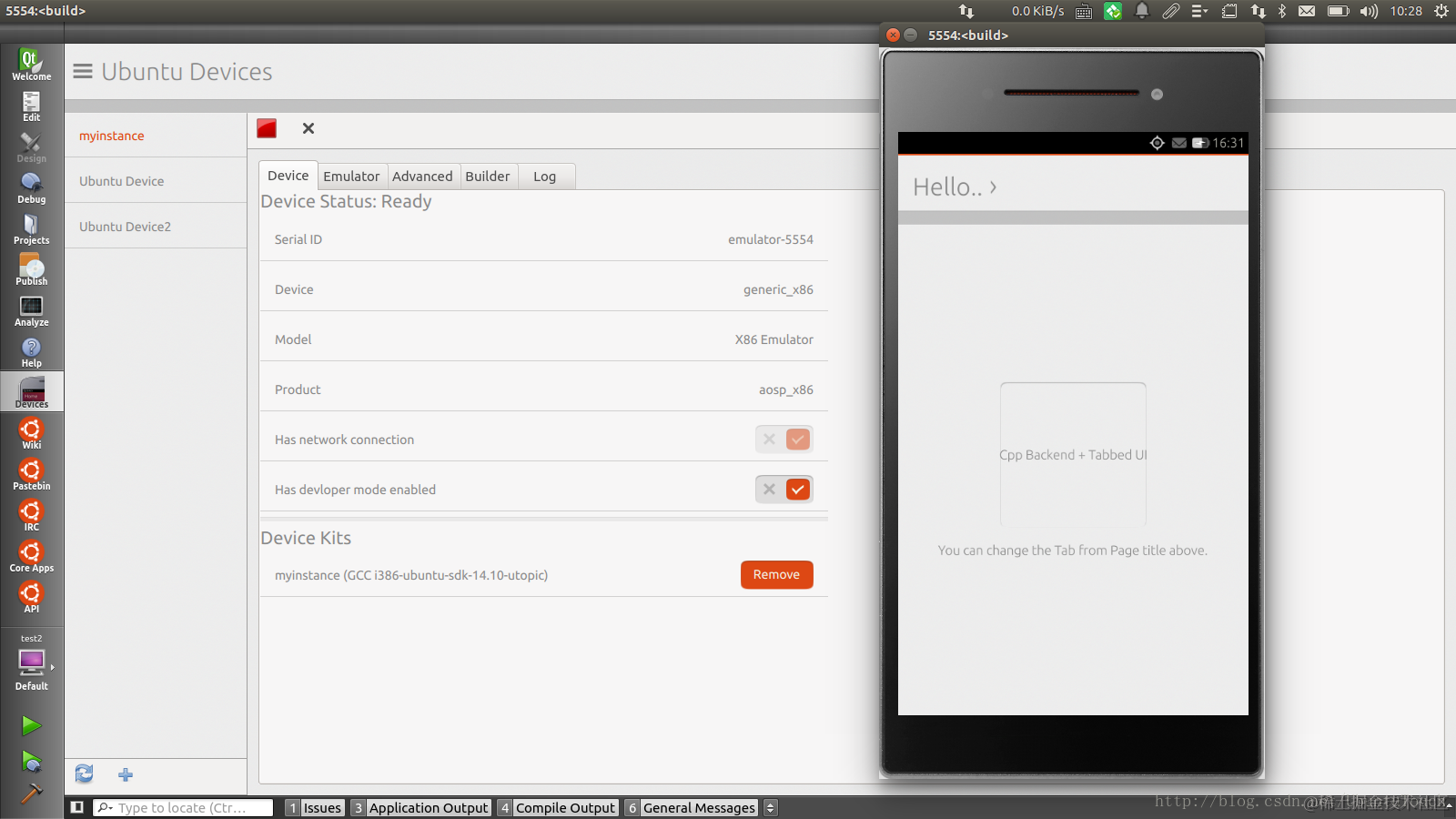
Task: Start debugging with run-debug icon
Action: point(31,761)
